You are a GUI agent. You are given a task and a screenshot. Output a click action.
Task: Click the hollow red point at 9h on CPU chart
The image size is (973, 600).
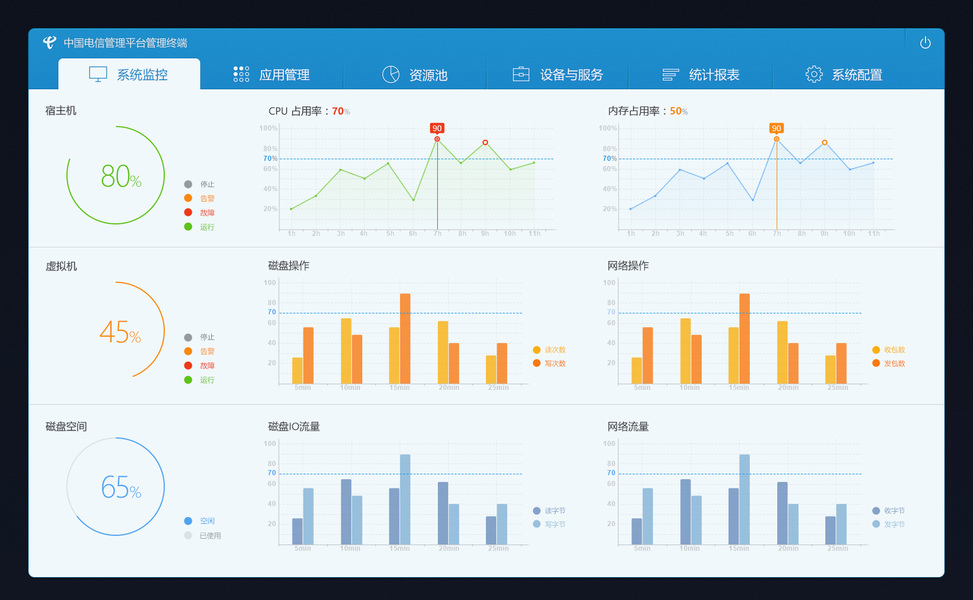pos(485,143)
